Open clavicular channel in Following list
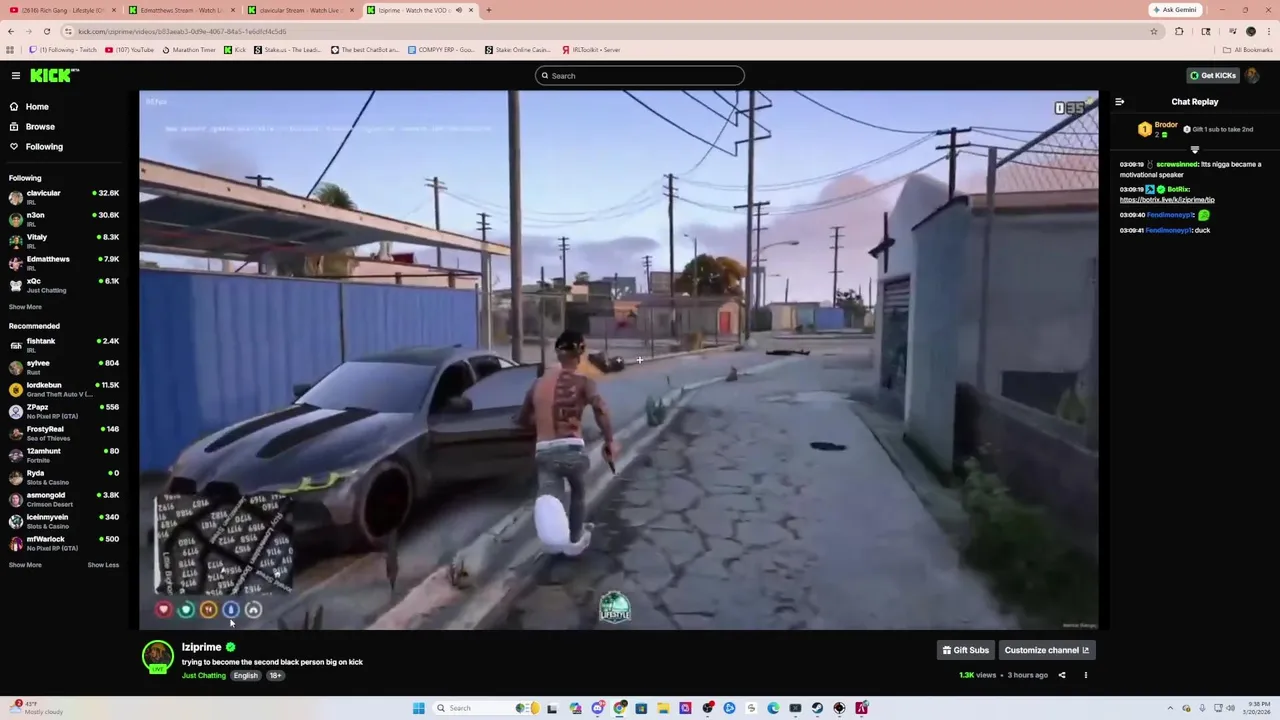Screen dimensions: 1280x720 point(64,197)
